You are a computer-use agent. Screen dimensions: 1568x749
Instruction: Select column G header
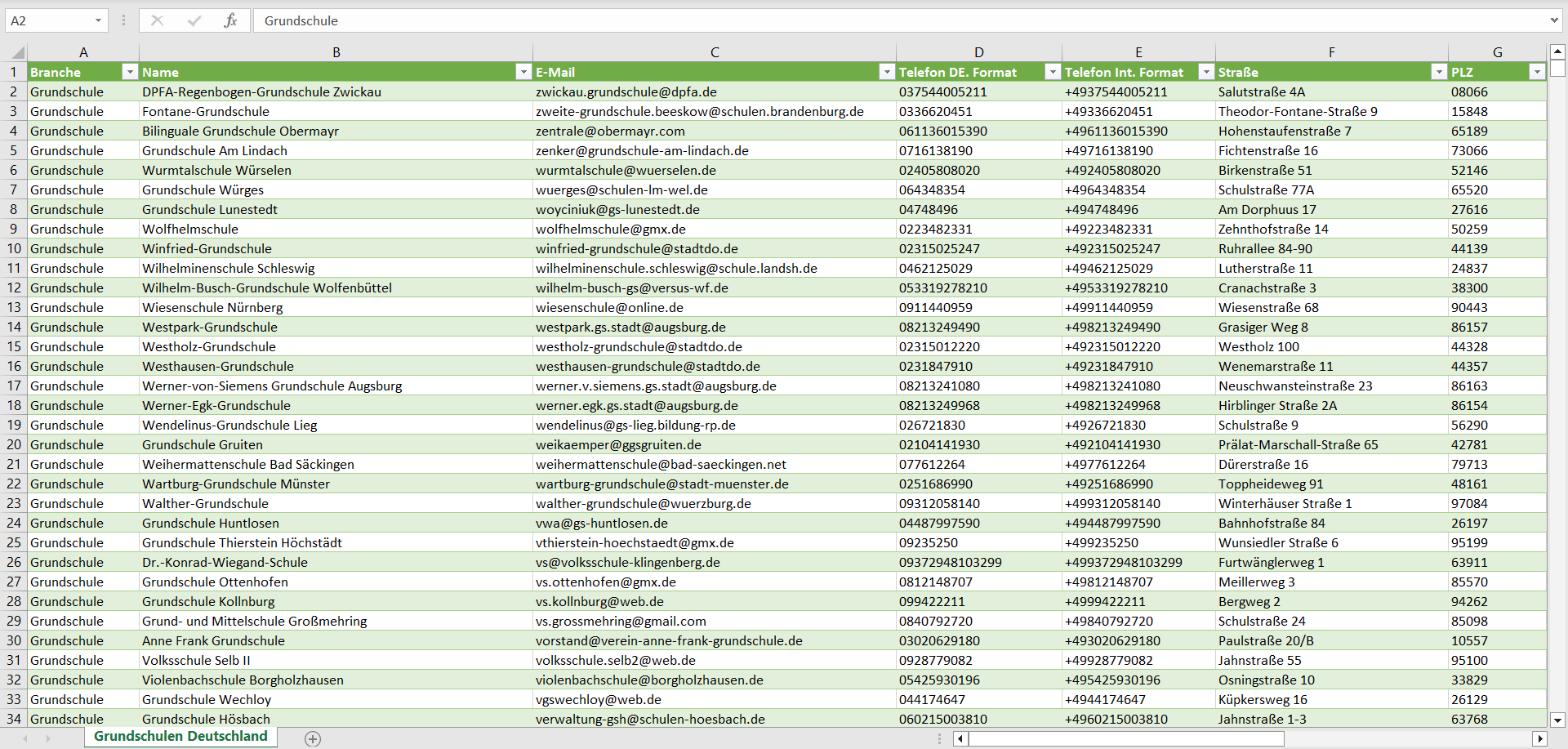click(1498, 52)
